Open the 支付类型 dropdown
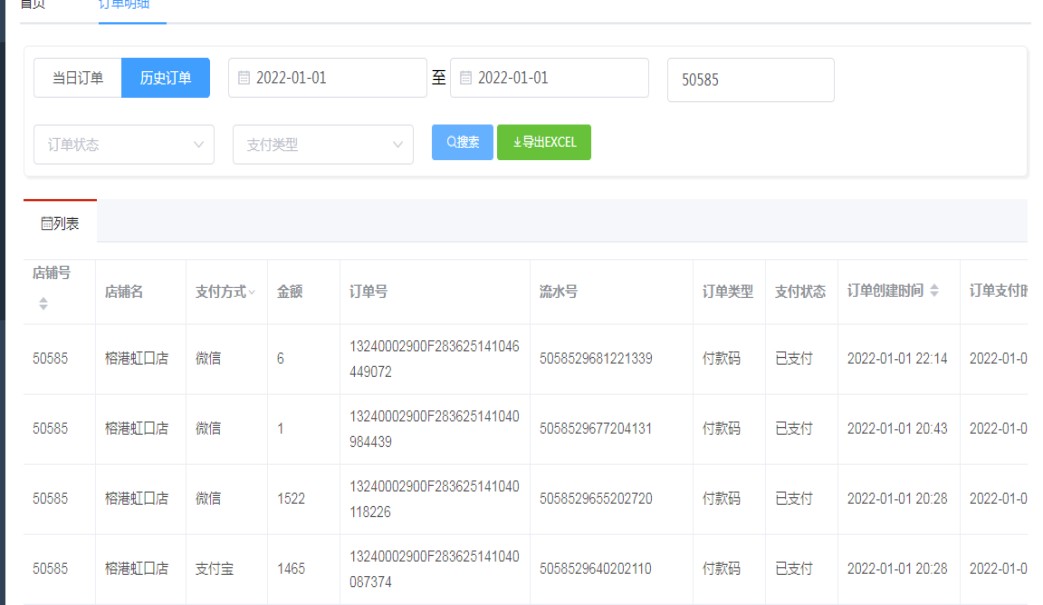This screenshot has height=605, width=1043. click(x=322, y=144)
